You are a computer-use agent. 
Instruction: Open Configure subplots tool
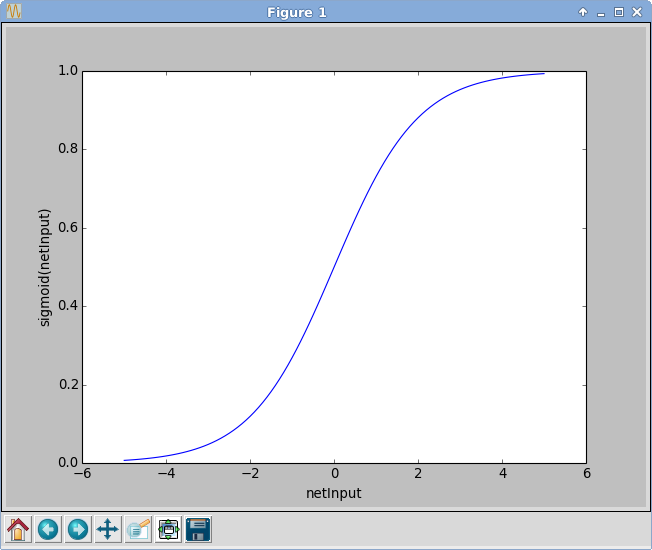168,529
